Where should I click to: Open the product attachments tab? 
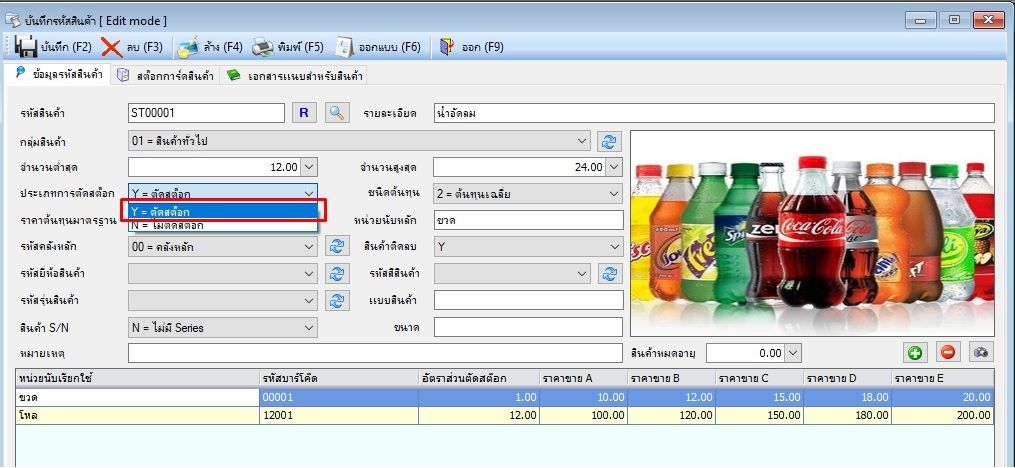[x=294, y=76]
